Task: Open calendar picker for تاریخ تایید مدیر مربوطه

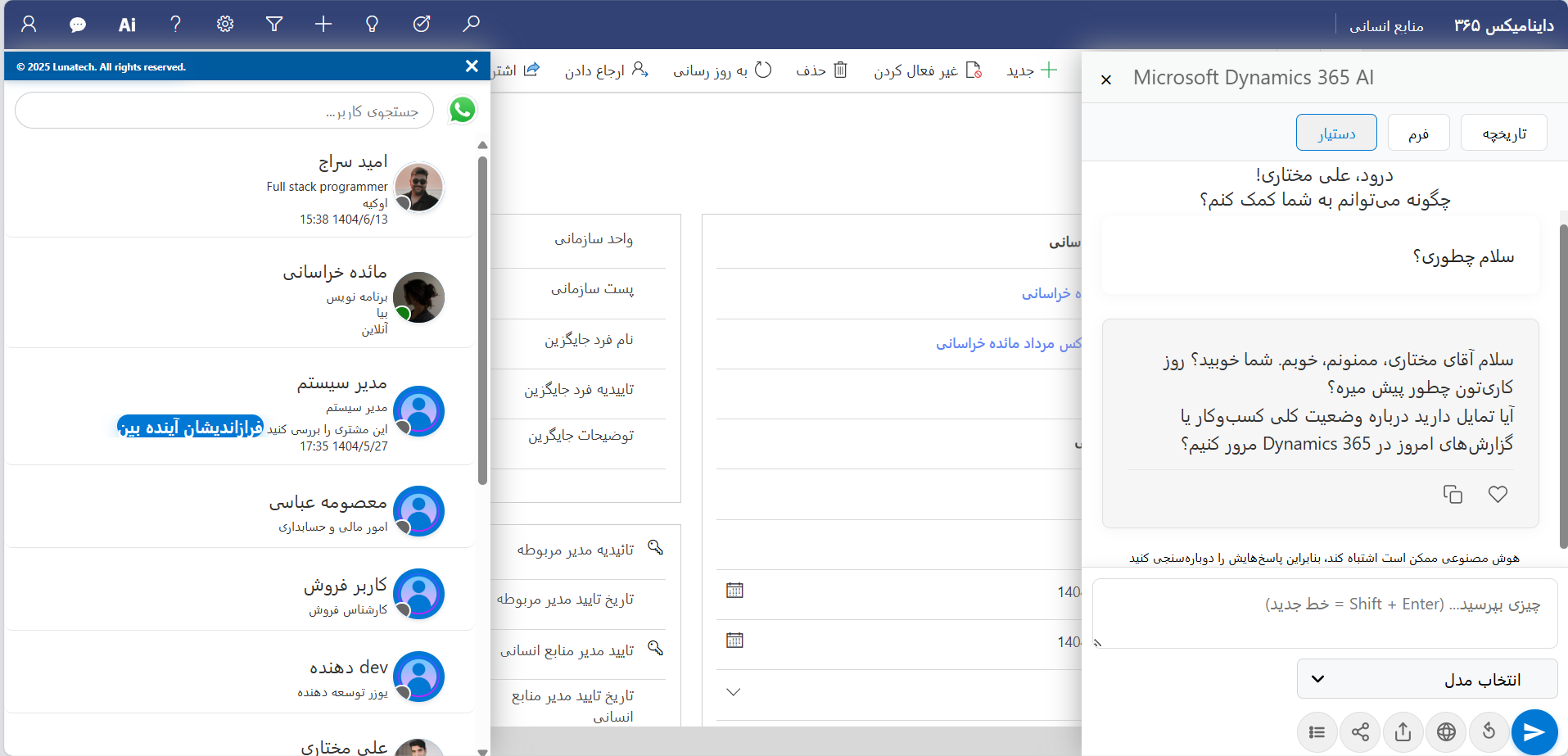Action: [734, 591]
